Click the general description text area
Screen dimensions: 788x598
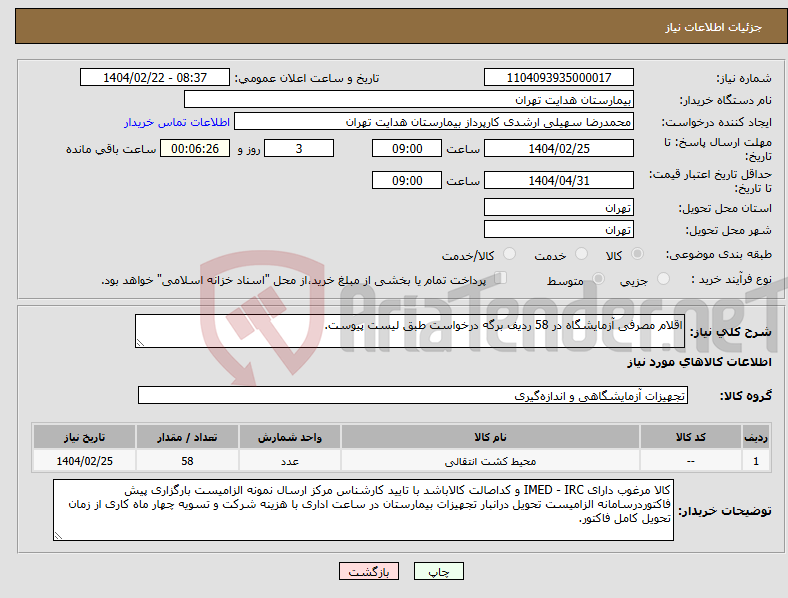[410, 331]
